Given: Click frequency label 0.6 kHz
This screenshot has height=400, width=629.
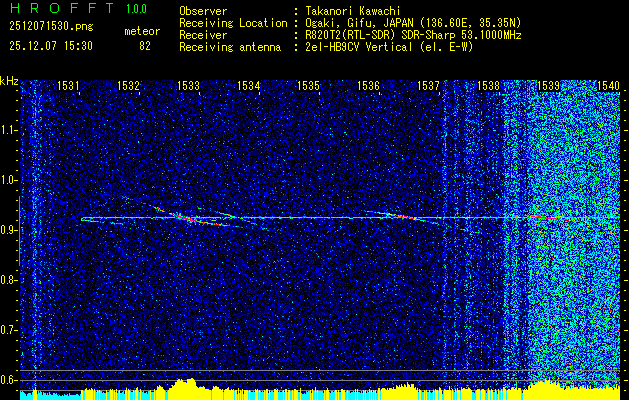Looking at the screenshot, I should pyautogui.click(x=8, y=380).
